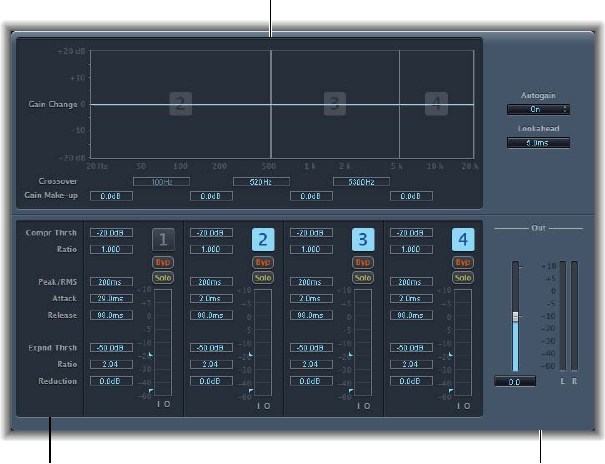Click band 2 Reduction field
The height and width of the screenshot is (464, 605).
click(x=211, y=381)
